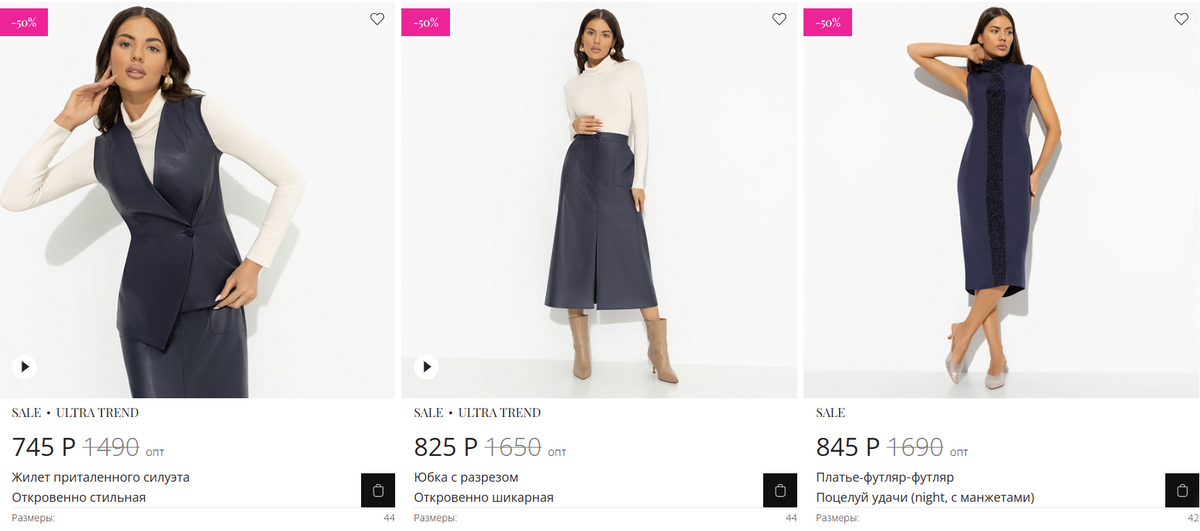Add the vest to favorites via heart icon
Image resolution: width=1200 pixels, height=531 pixels.
pos(377,19)
